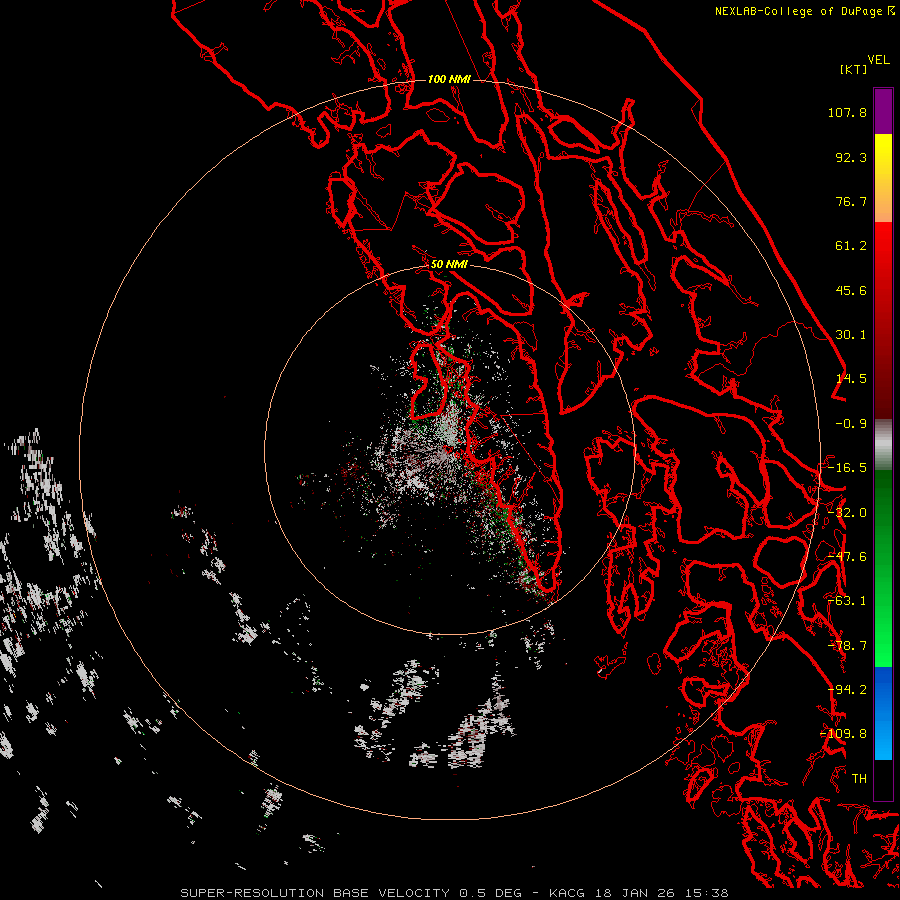Click the 50 NMI range ring label
Viewport: 900px width, 900px height.
click(449, 265)
